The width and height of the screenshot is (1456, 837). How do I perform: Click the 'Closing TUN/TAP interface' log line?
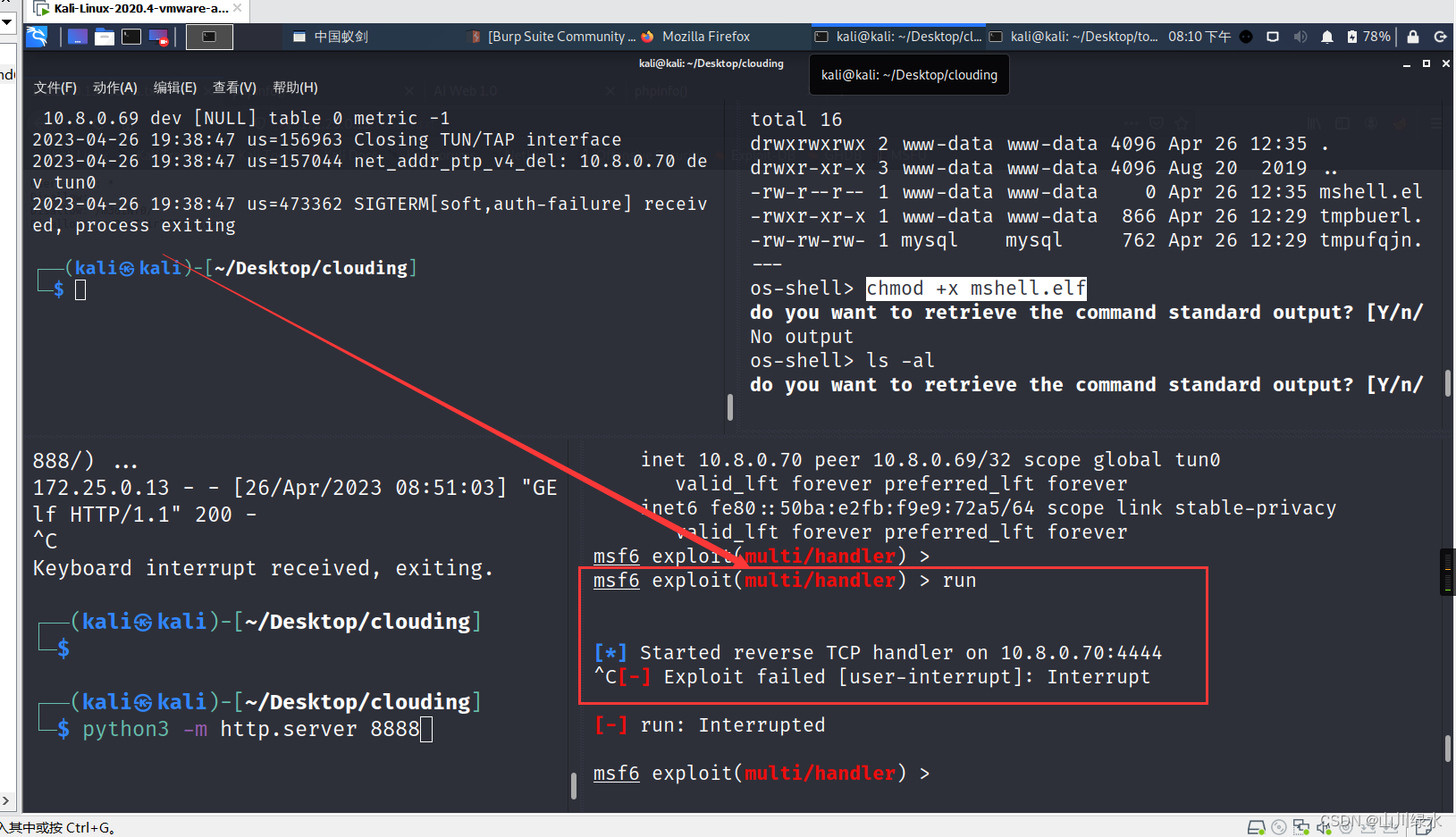click(x=326, y=139)
